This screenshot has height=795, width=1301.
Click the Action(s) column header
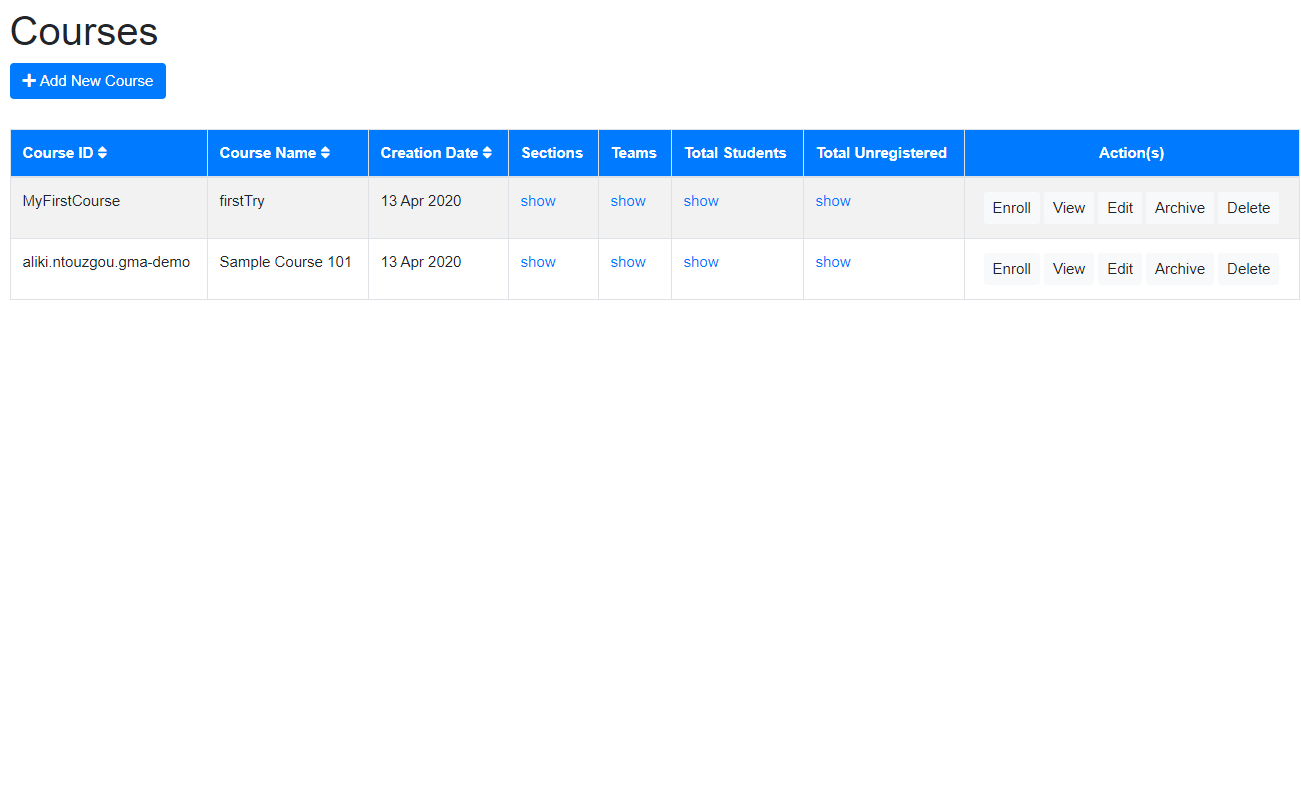pos(1132,153)
